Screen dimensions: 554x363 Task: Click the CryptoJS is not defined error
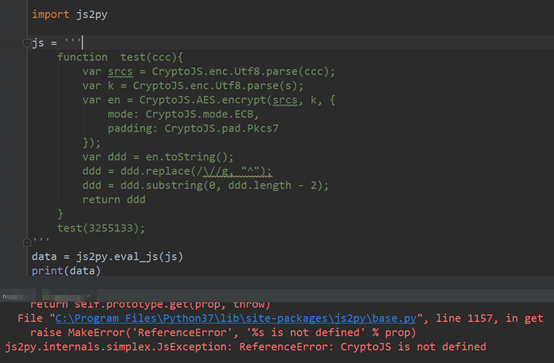pos(363,347)
